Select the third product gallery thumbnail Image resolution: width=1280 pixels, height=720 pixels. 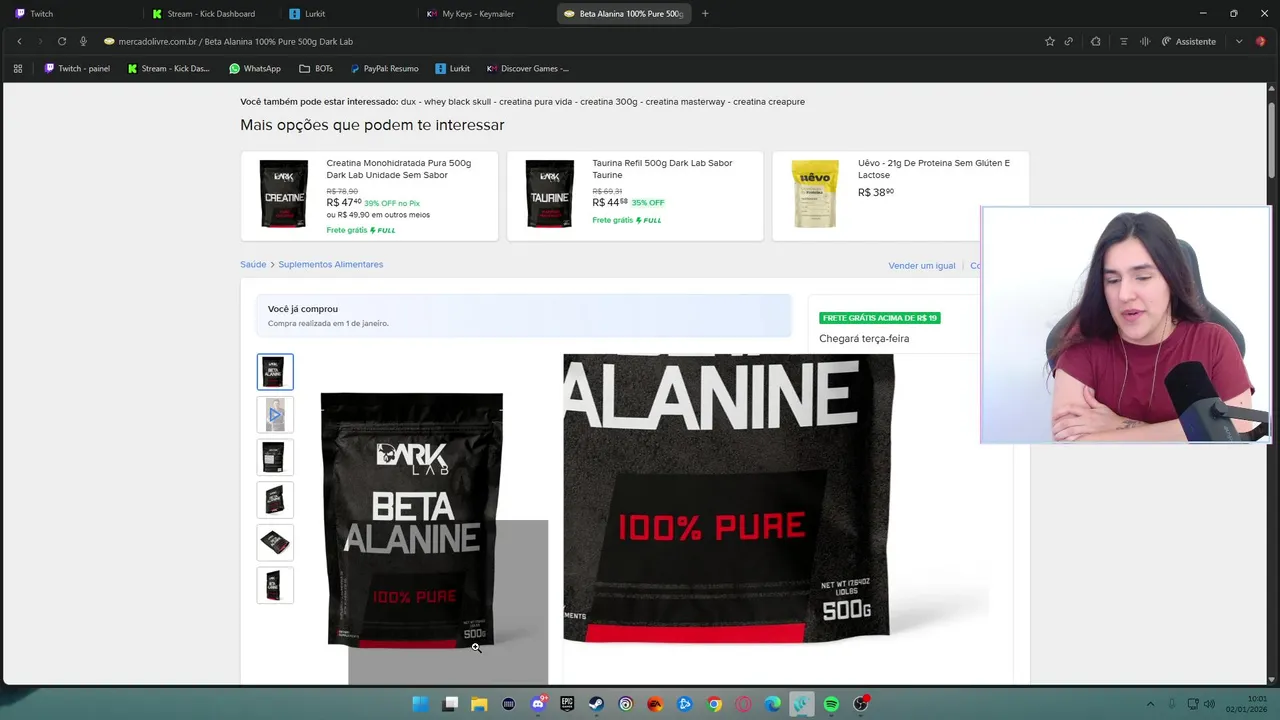275,457
